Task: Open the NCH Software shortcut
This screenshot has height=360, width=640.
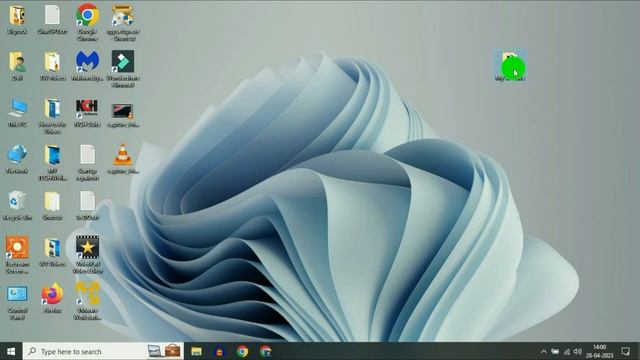Action: [87, 112]
